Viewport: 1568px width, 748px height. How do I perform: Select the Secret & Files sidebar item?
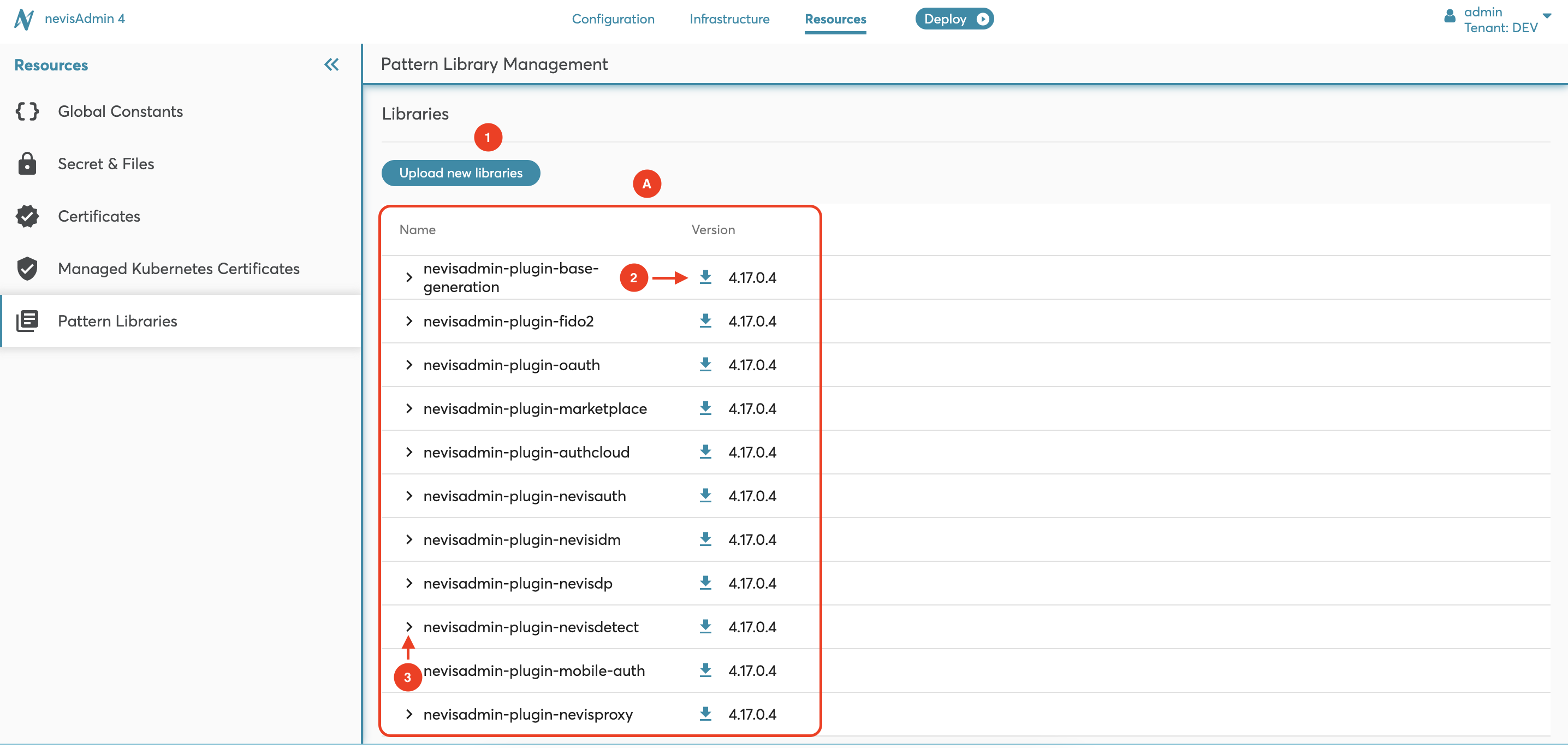(x=106, y=164)
